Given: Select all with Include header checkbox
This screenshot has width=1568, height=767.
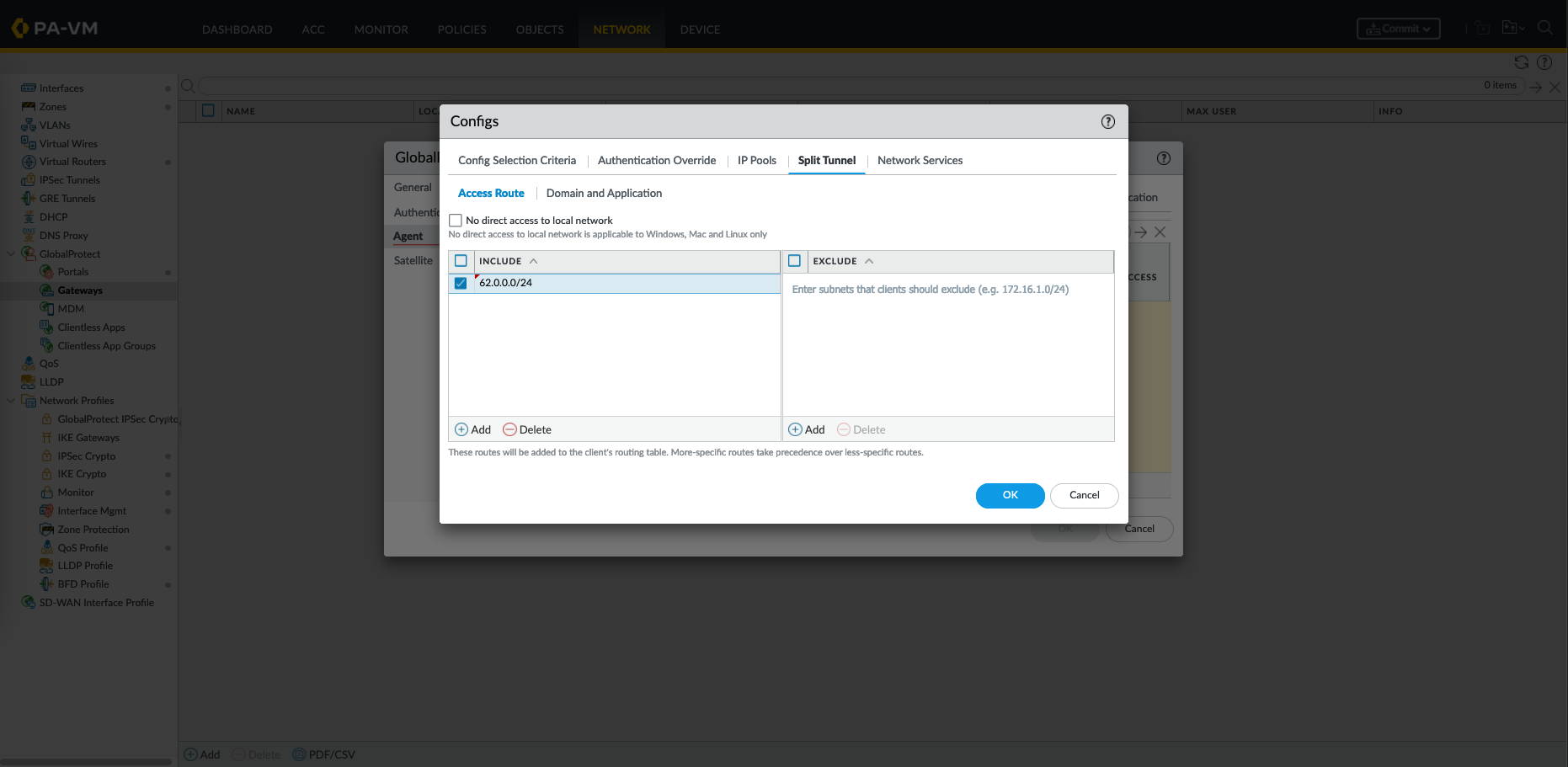Looking at the screenshot, I should (461, 261).
